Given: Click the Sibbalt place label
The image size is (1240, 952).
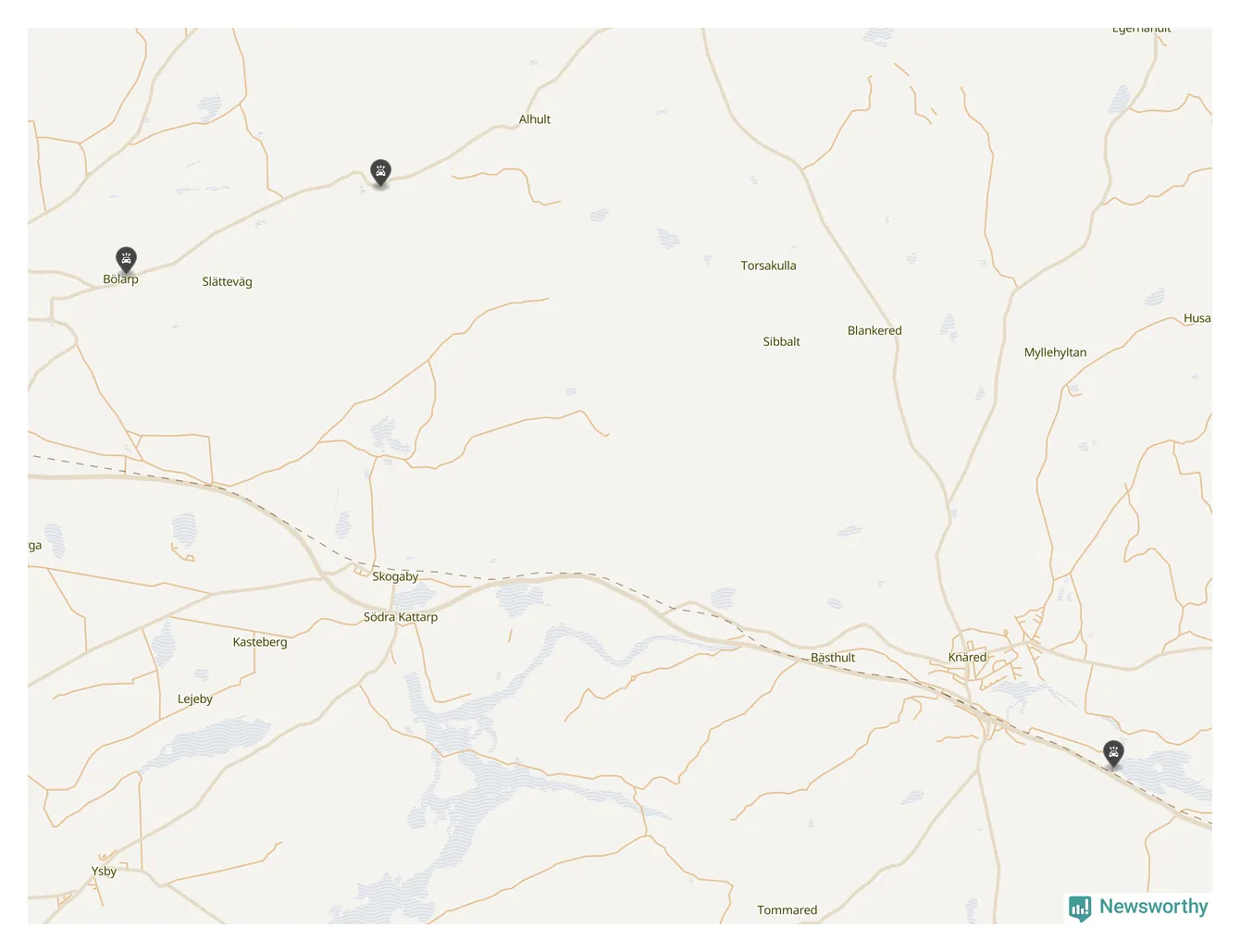Looking at the screenshot, I should coord(781,341).
